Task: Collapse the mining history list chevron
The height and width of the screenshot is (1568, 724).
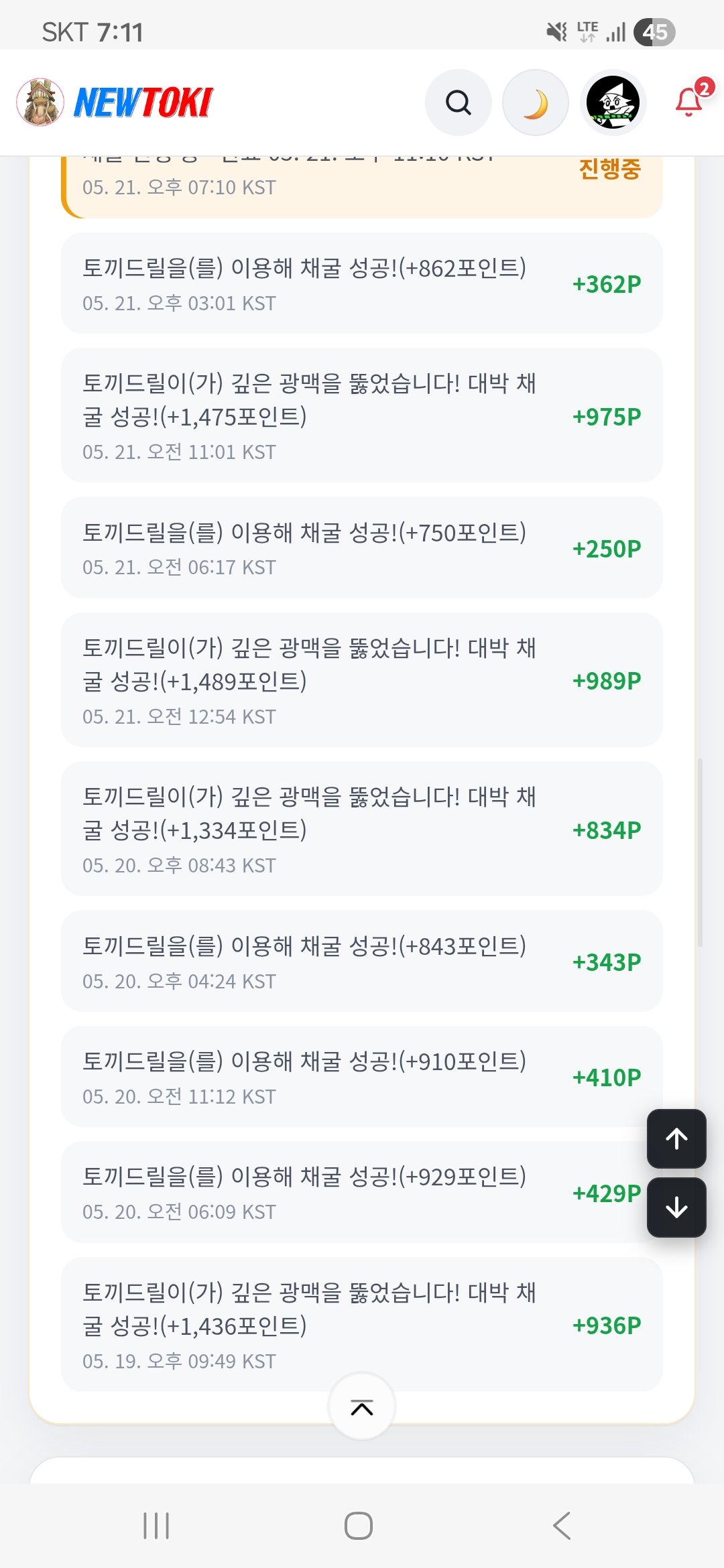Action: click(x=362, y=1407)
